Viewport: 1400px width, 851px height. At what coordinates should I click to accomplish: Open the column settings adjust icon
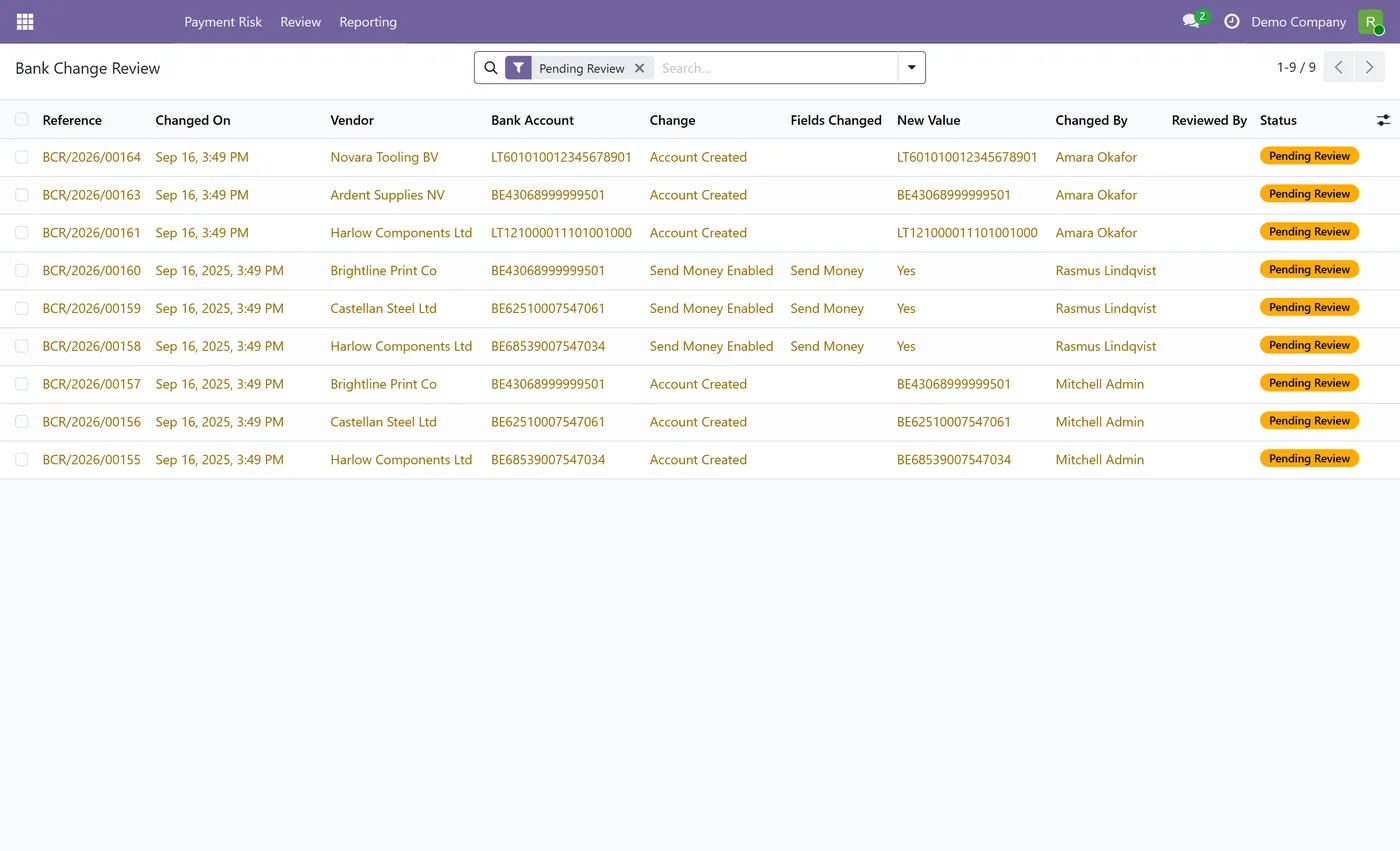(1383, 120)
